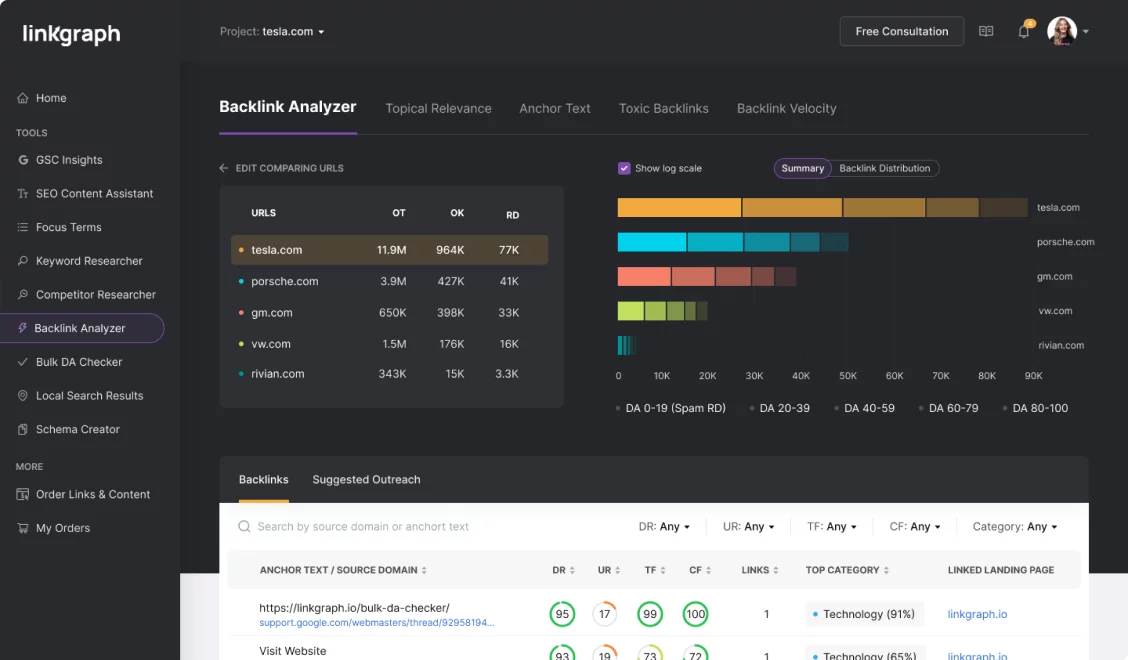Sort the Top Category column
1128x660 pixels.
886,570
